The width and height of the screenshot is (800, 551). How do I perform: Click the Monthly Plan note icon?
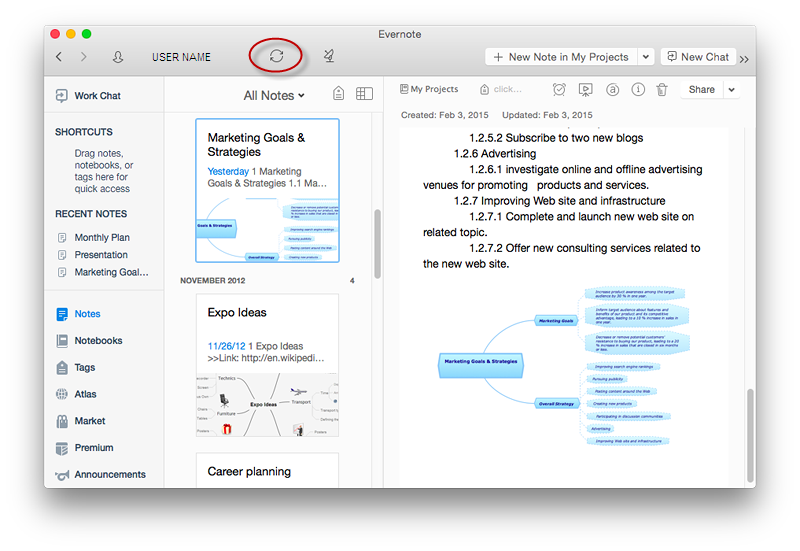[62, 238]
